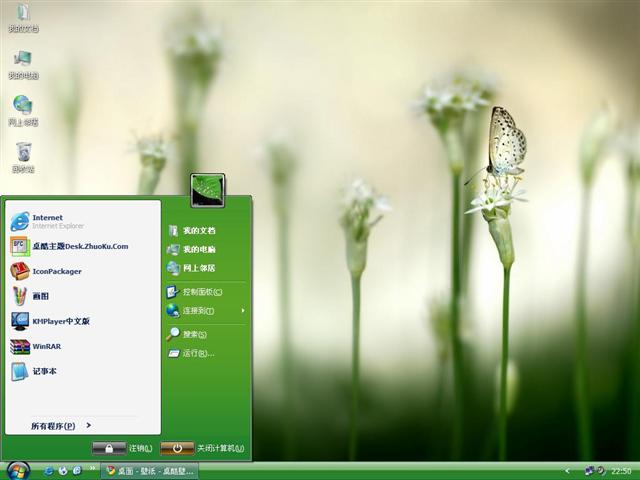Launch Internet Explorer from the quick launch bar

tap(49, 471)
